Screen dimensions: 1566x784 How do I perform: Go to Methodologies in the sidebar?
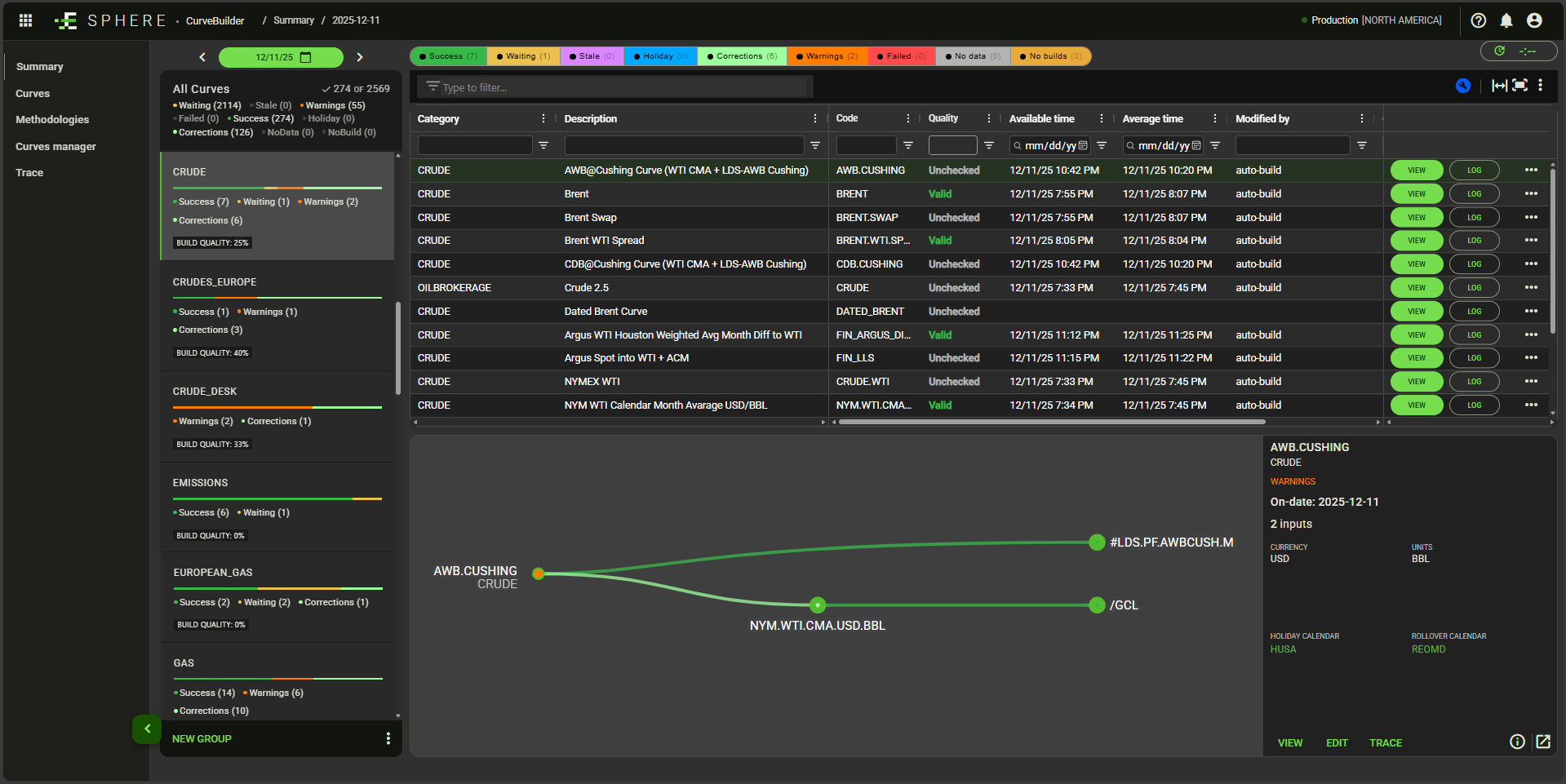(52, 120)
